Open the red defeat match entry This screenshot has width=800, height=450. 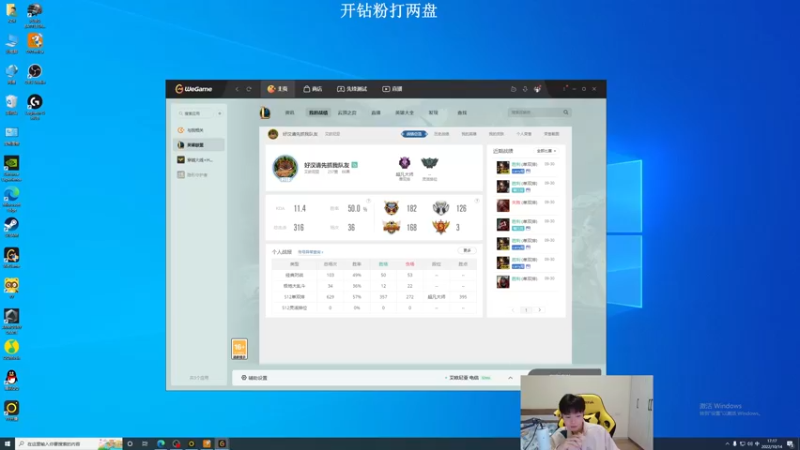point(526,205)
